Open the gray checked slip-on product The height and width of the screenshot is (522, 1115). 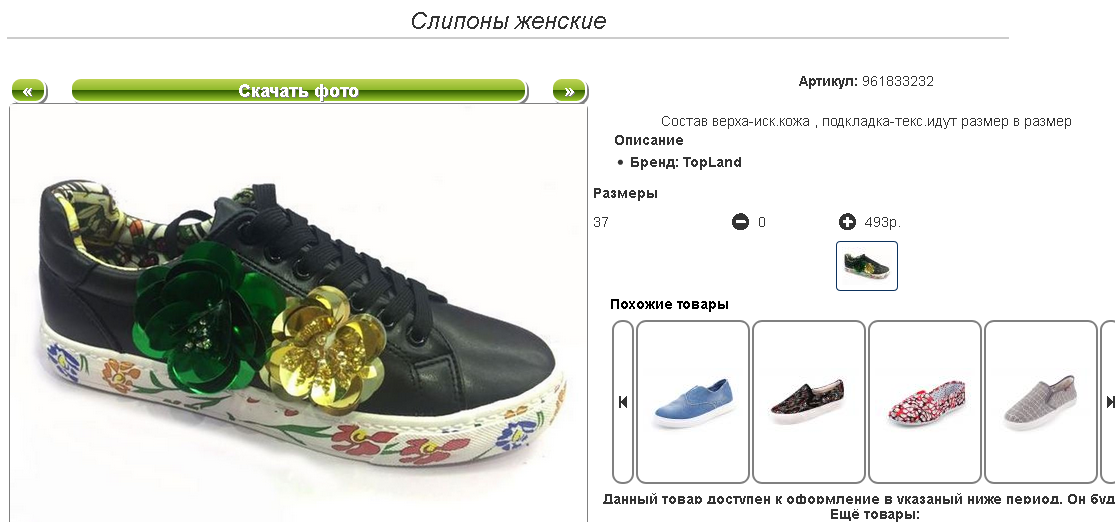click(1040, 402)
